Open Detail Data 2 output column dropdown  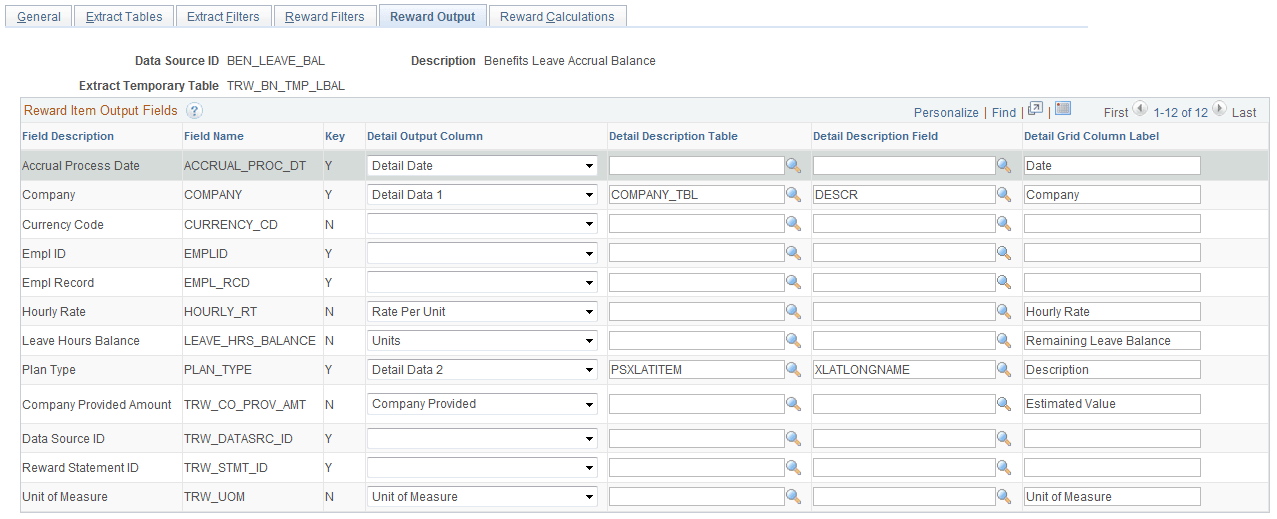(483, 369)
